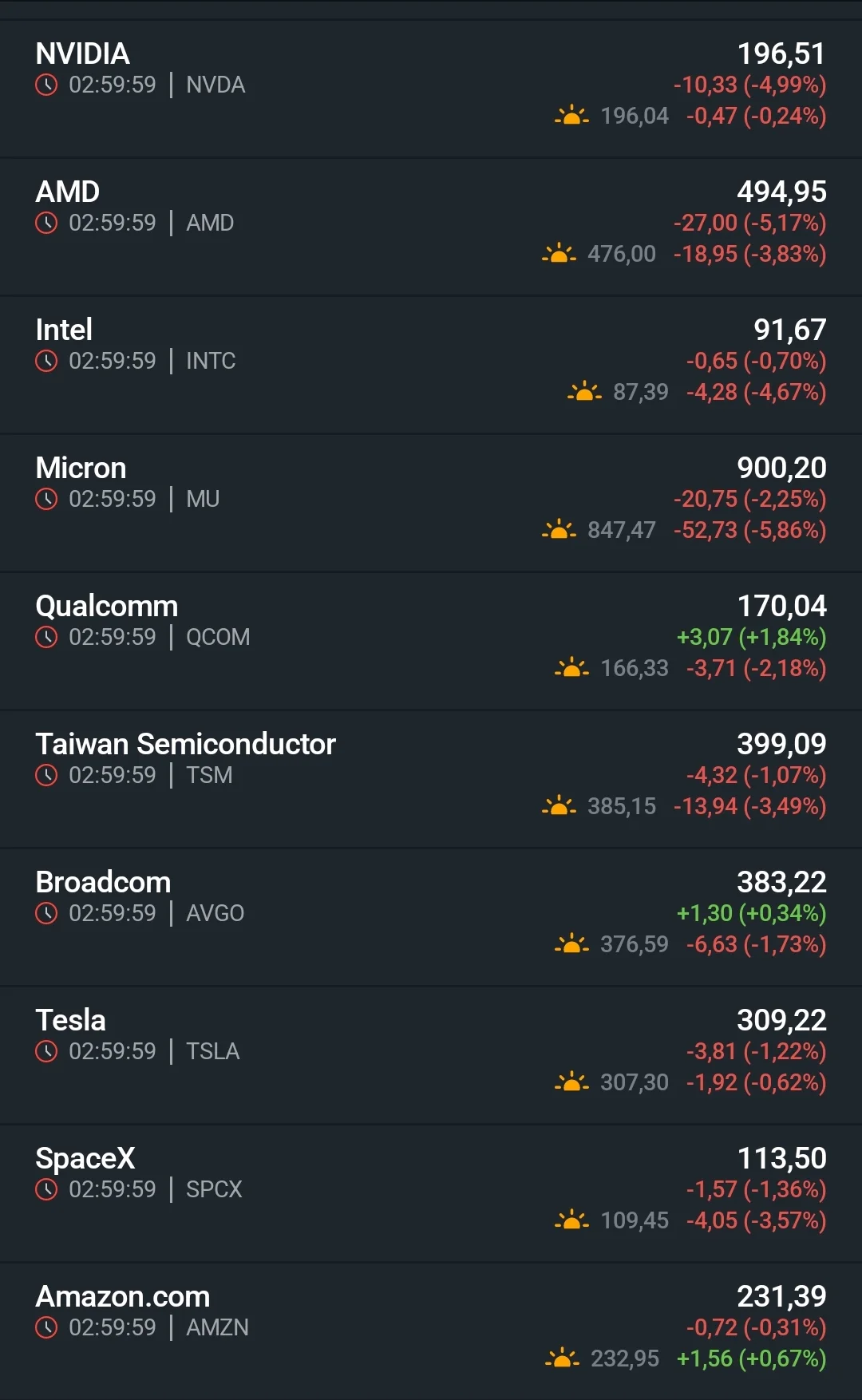Select Qualcomm's +3,07 change value
The width and height of the screenshot is (862, 1400).
[x=704, y=637]
